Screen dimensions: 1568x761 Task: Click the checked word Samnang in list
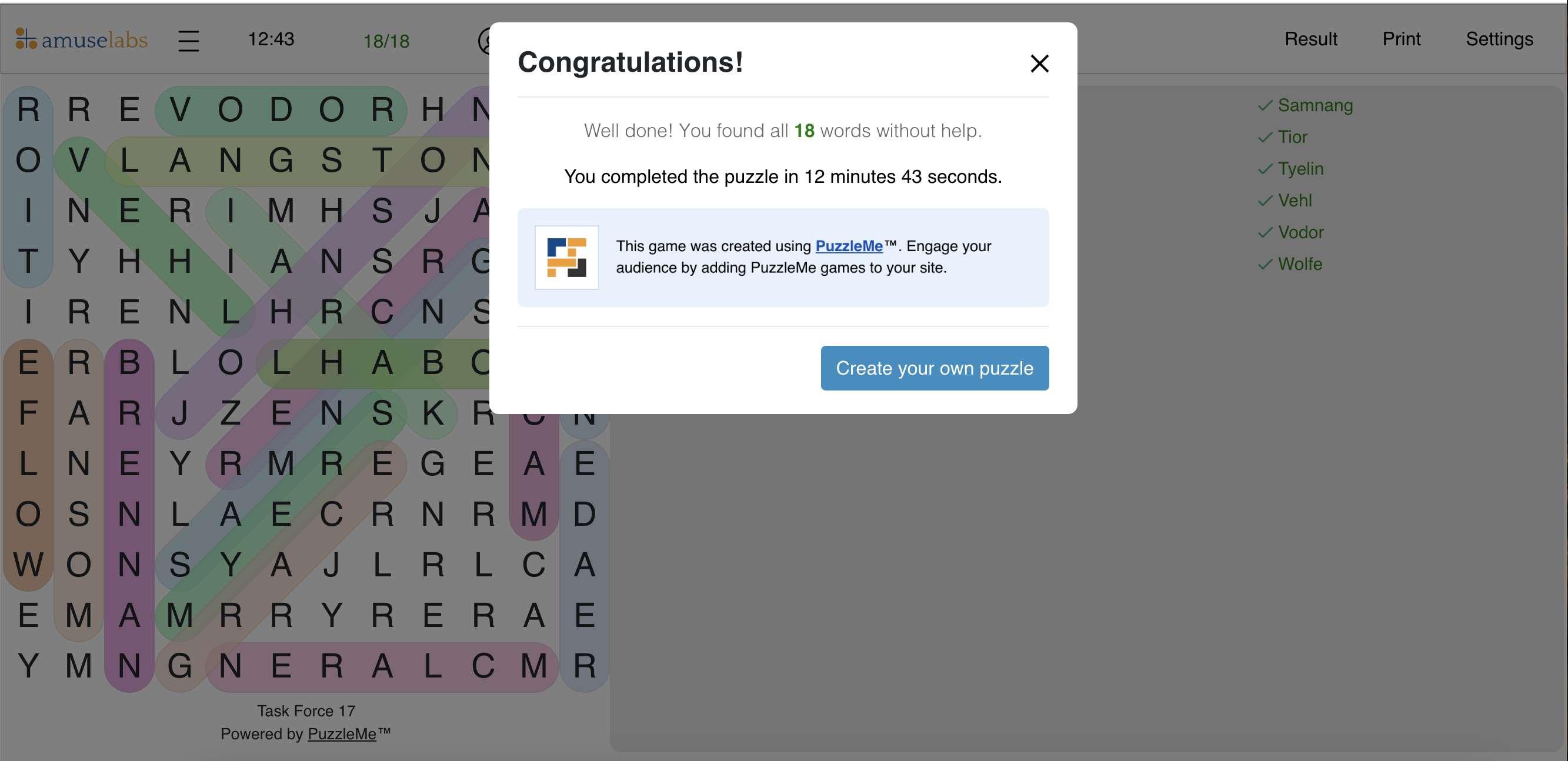(1315, 105)
